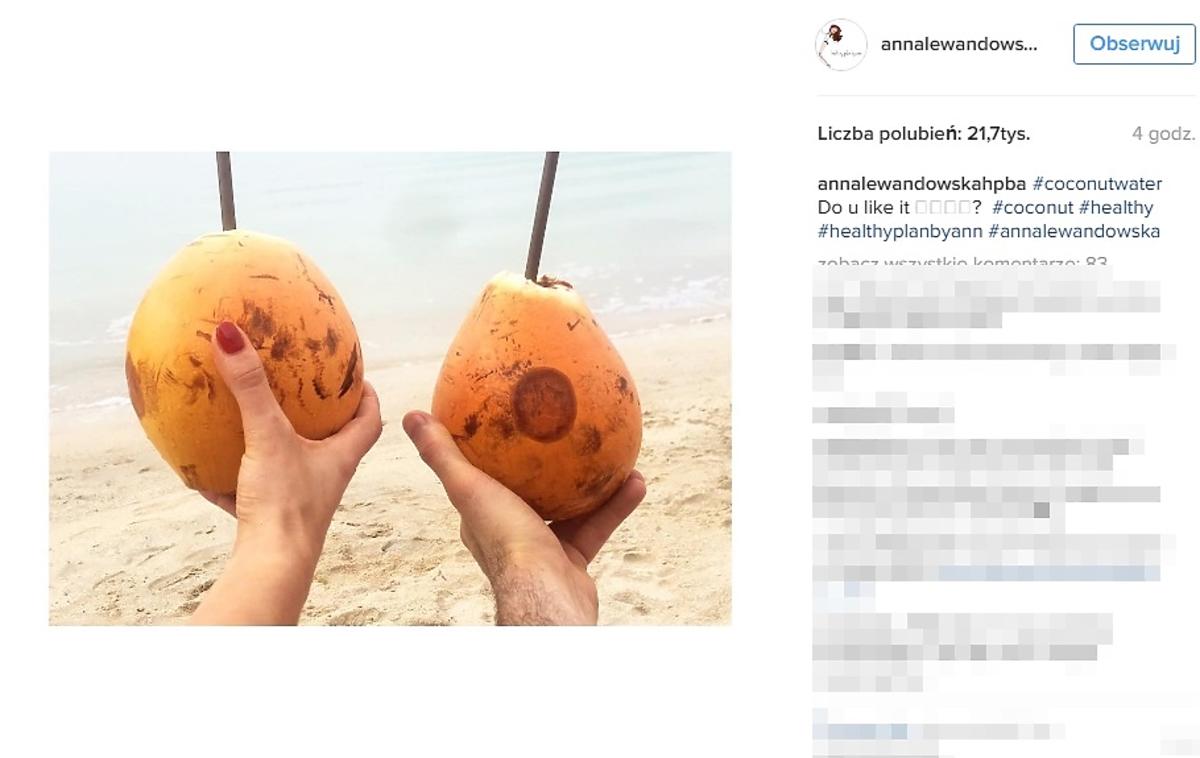Click annalewandowskahpba caption author name
The image size is (1200, 758).
[x=921, y=184]
